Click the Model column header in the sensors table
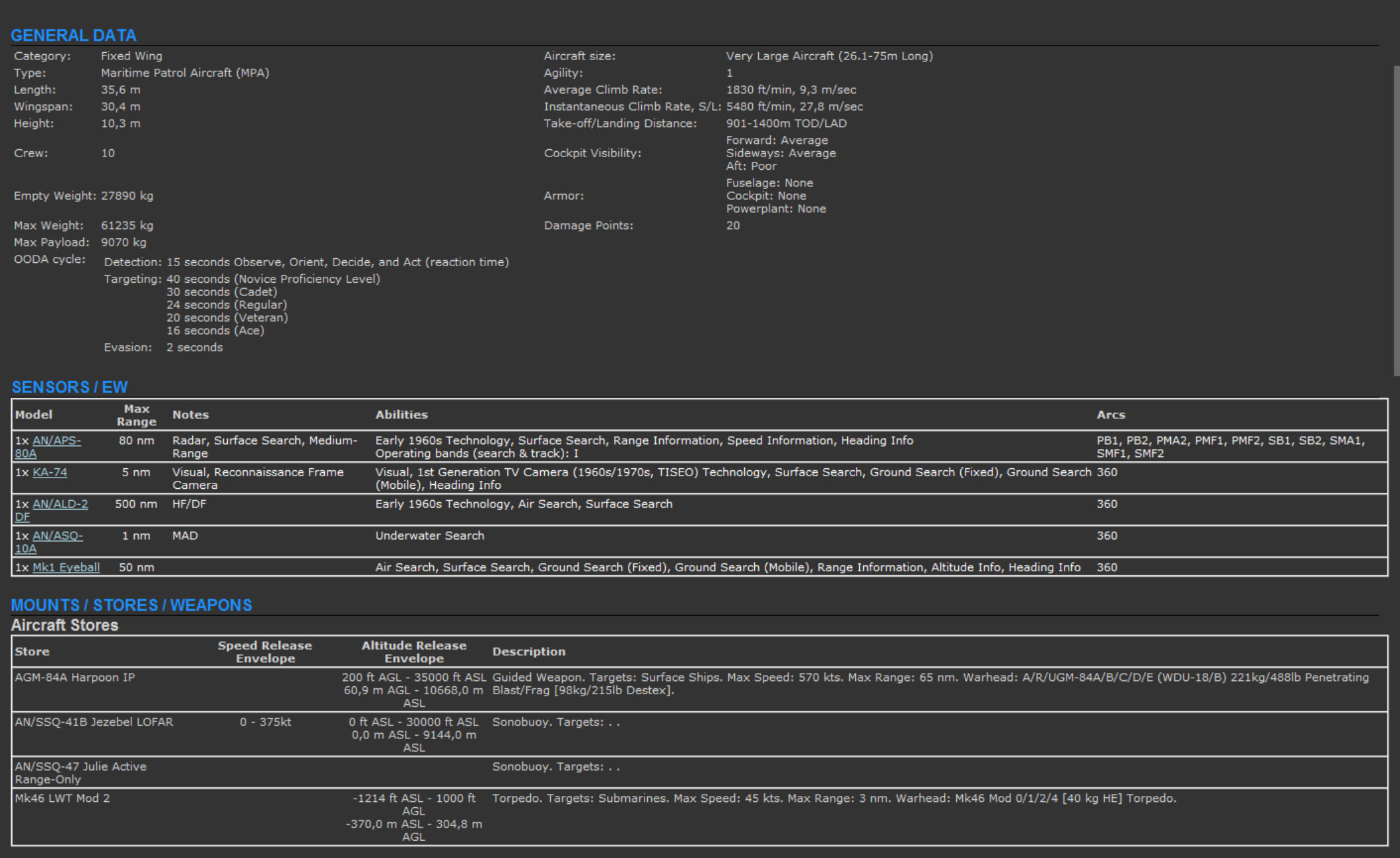The width and height of the screenshot is (1400, 858). 34,415
